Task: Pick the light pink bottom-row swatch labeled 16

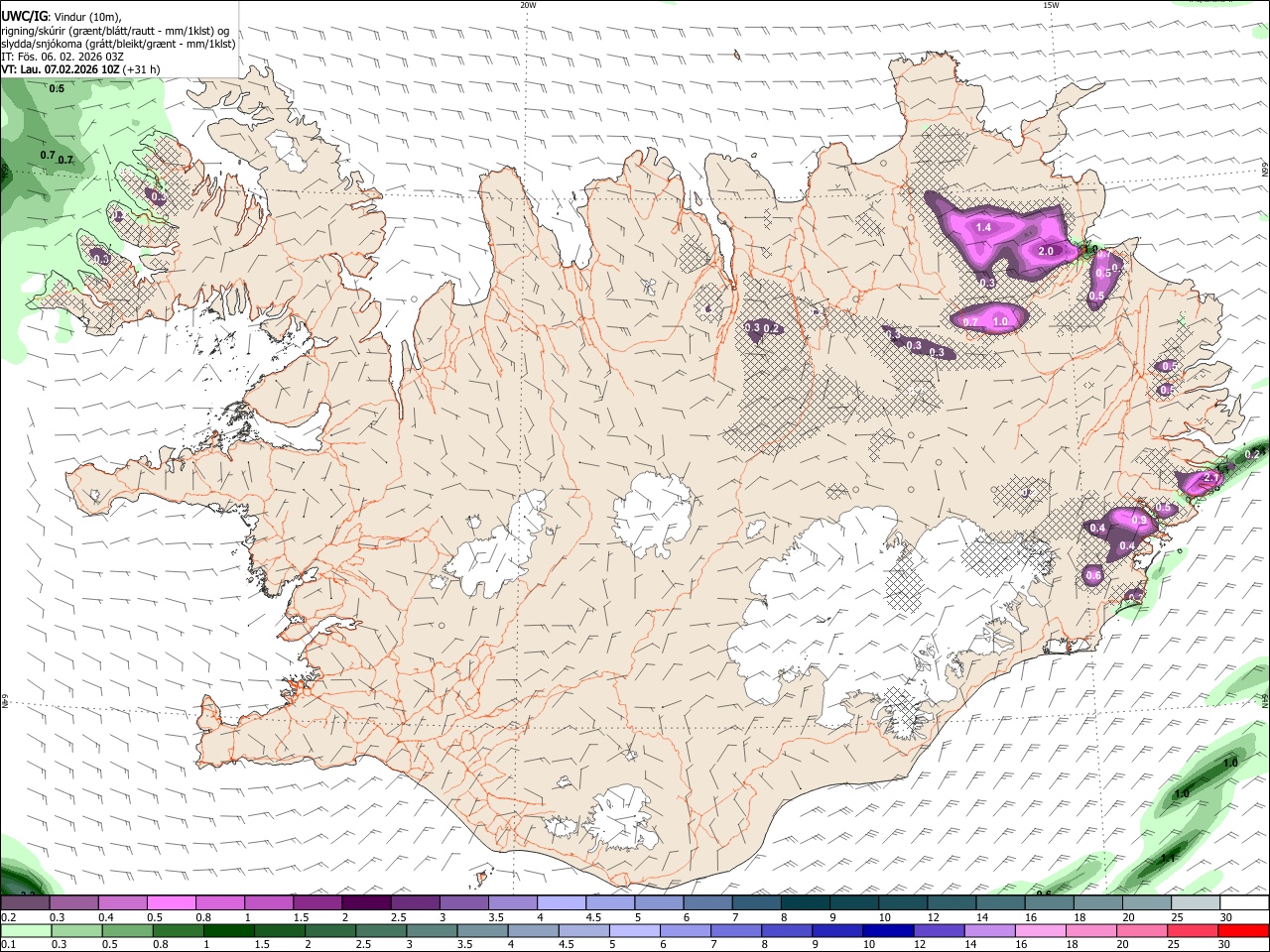Action: 1042,931
